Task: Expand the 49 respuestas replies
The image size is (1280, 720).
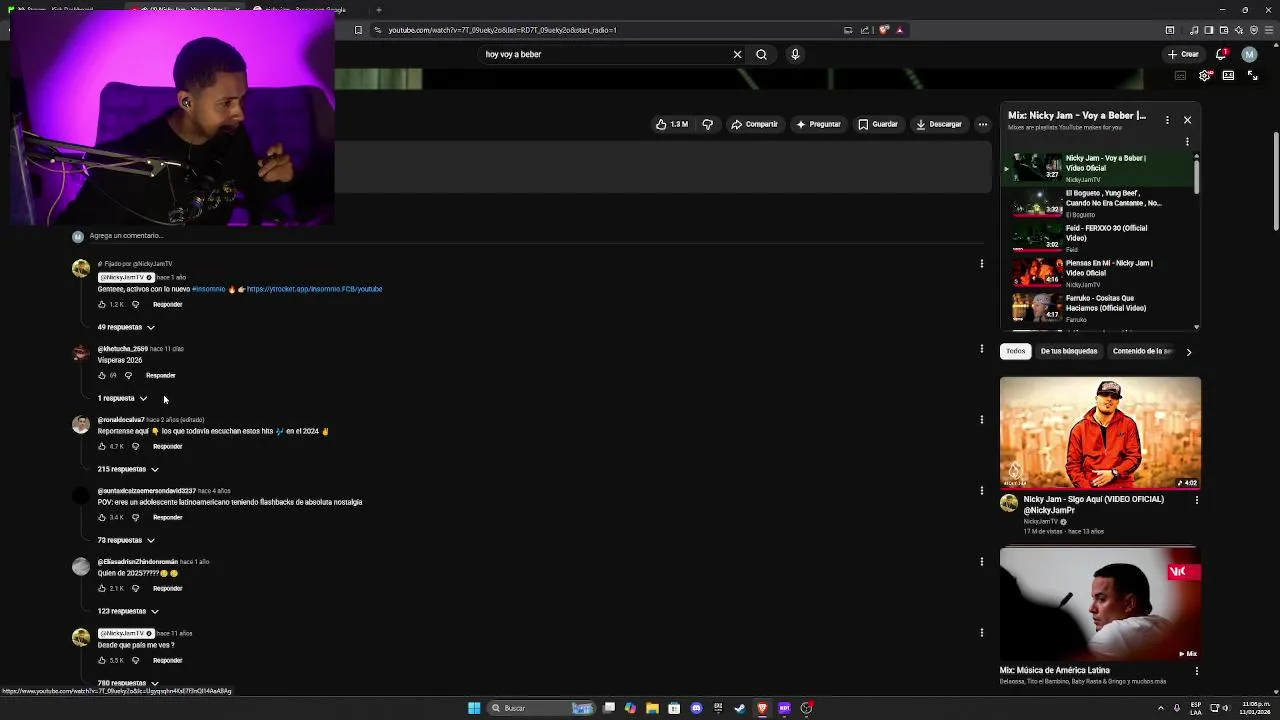Action: [x=126, y=327]
